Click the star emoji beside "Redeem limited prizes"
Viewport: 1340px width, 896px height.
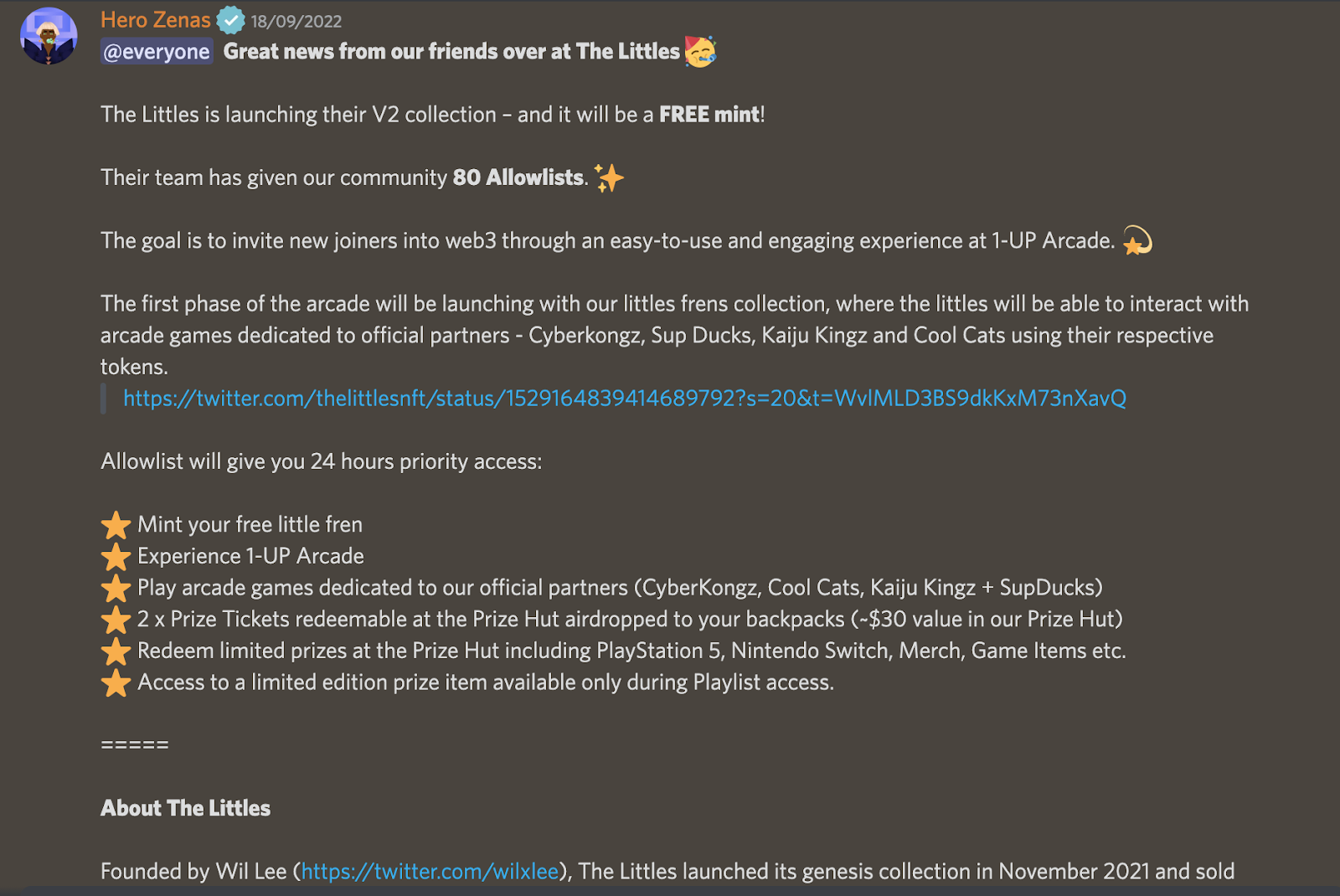[116, 651]
